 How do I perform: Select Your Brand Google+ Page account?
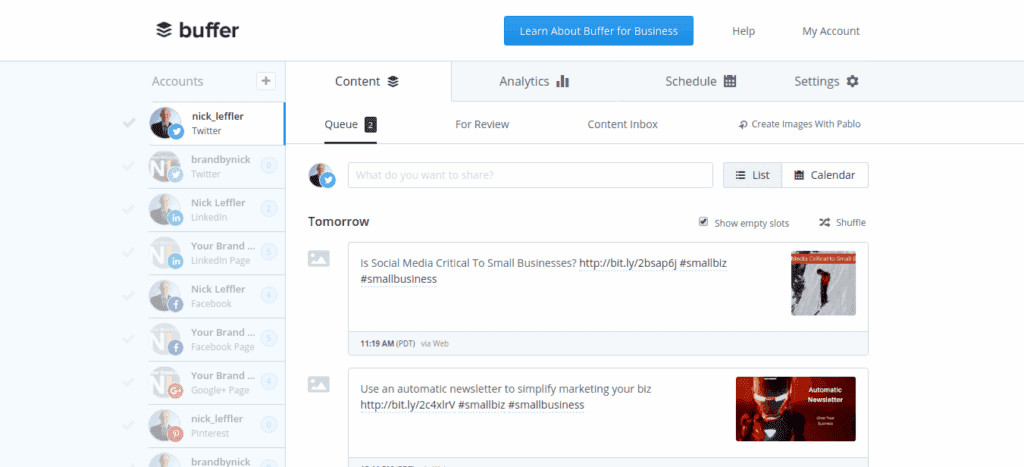[217, 381]
